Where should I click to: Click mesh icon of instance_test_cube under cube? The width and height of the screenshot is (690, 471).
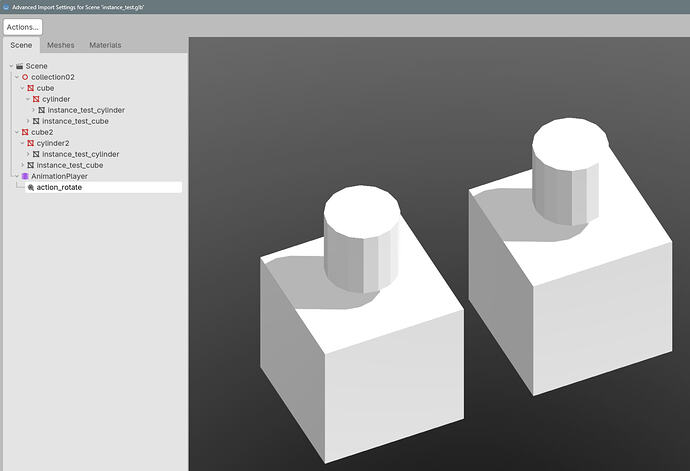point(36,121)
